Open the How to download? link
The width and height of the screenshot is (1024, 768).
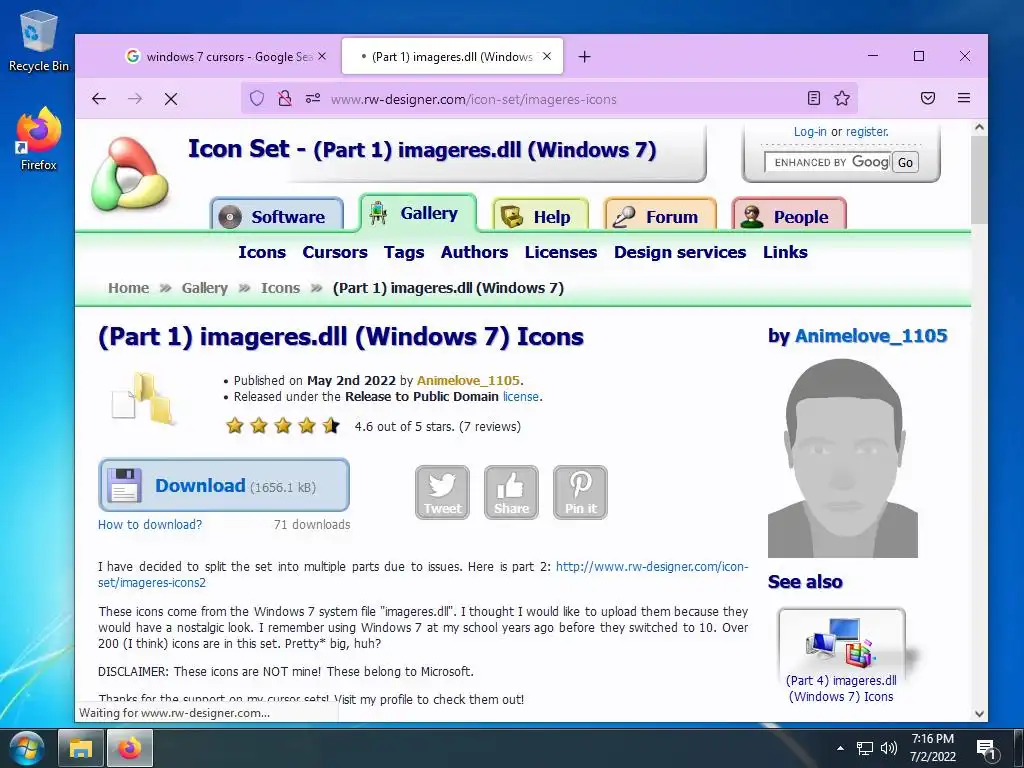click(150, 524)
